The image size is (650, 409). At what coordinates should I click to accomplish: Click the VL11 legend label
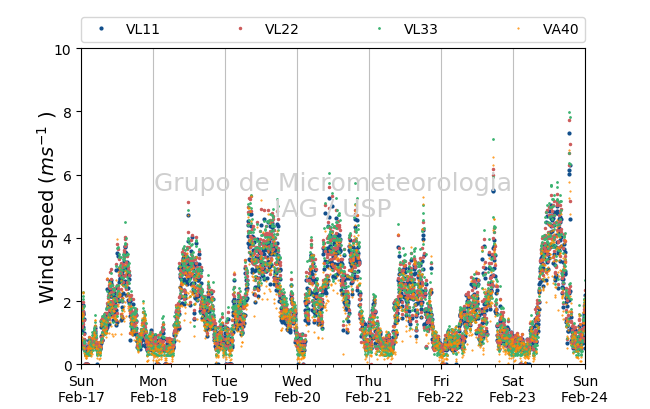click(143, 29)
